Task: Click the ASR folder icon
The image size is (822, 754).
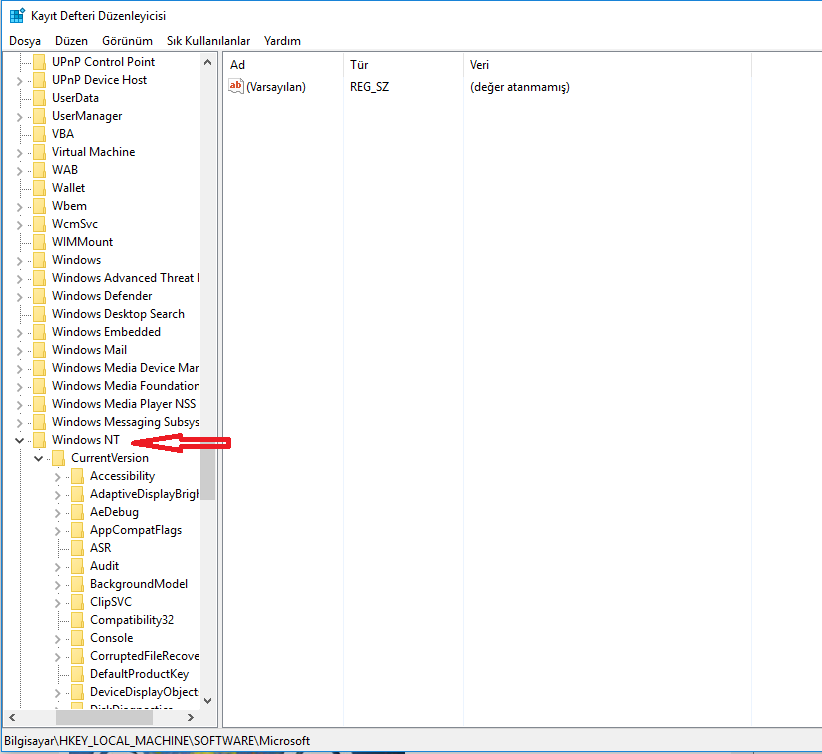Action: coord(77,548)
